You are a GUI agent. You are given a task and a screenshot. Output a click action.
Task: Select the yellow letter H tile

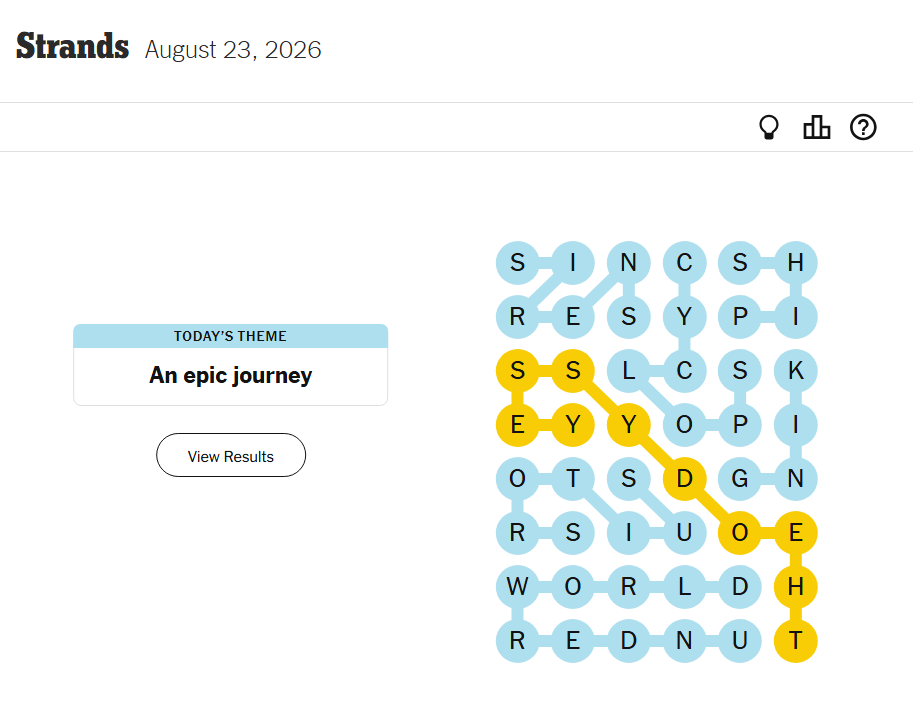(x=795, y=586)
